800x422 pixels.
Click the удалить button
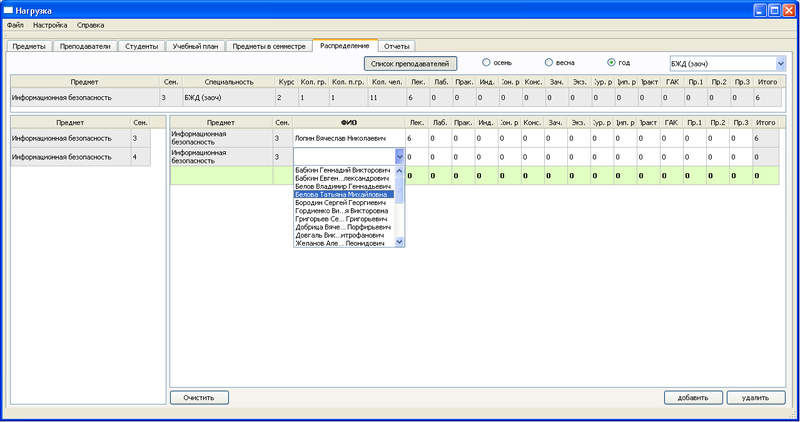[x=756, y=398]
